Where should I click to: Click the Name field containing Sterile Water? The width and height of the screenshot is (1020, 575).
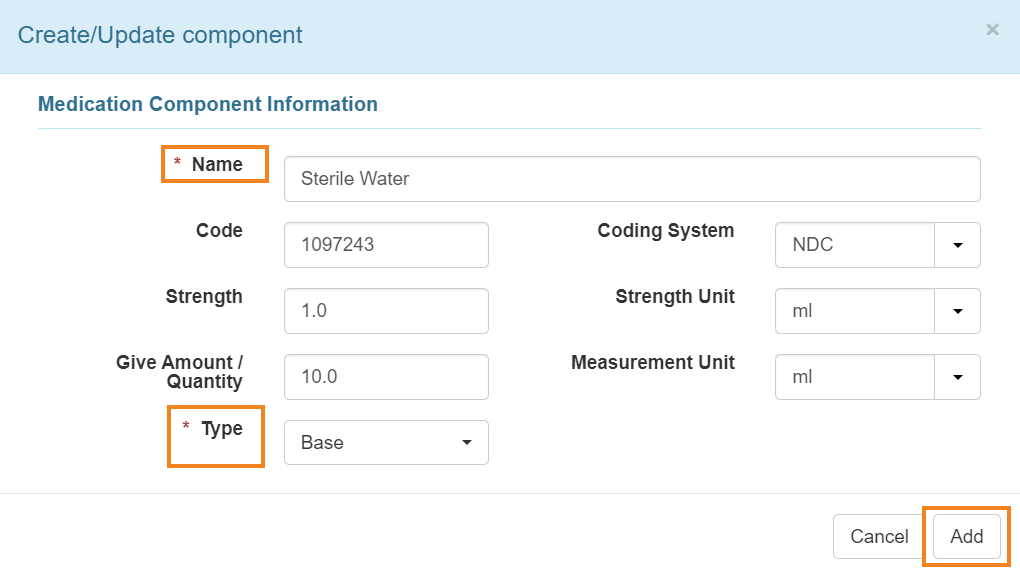pos(632,179)
